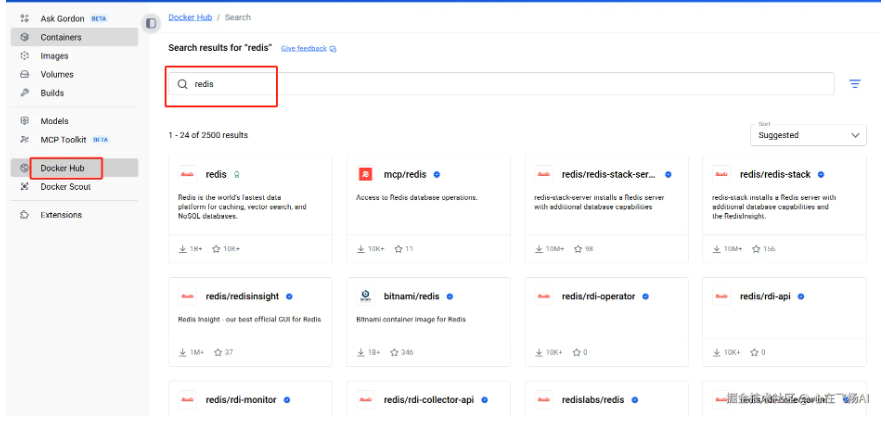885x432 pixels.
Task: Click the Extensions puzzle icon
Action: (24, 215)
